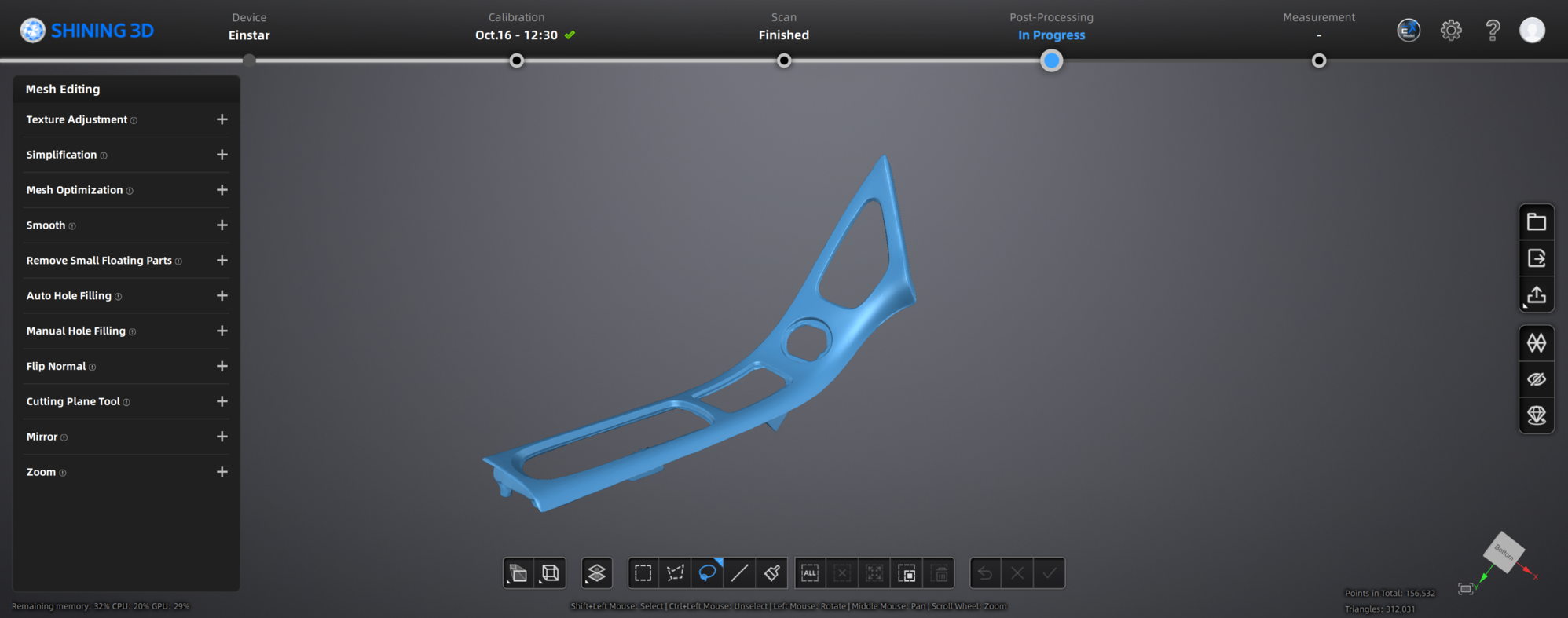Expand the Cutting Plane Tool section

(222, 401)
